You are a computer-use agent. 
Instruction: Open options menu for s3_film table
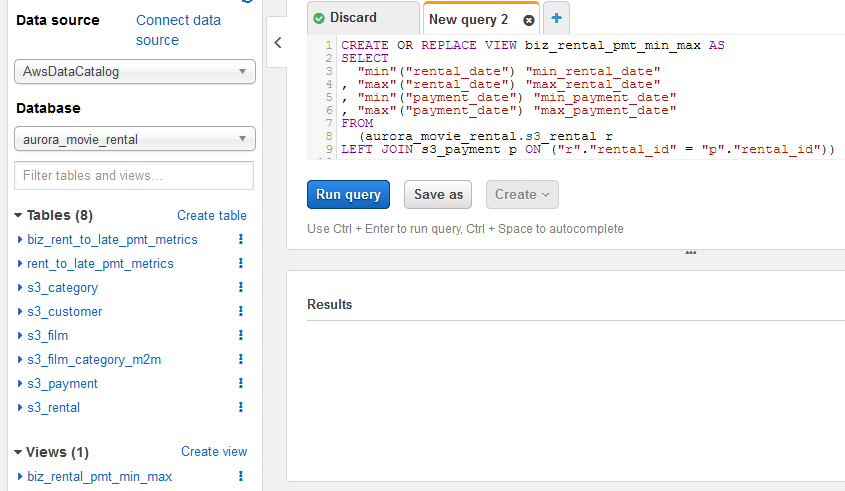241,336
